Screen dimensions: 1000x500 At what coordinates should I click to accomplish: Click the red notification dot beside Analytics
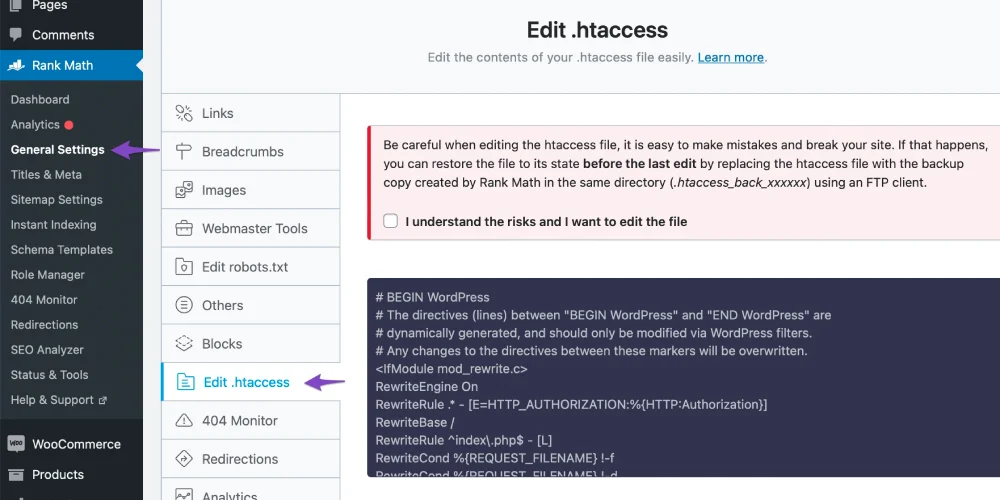(69, 125)
